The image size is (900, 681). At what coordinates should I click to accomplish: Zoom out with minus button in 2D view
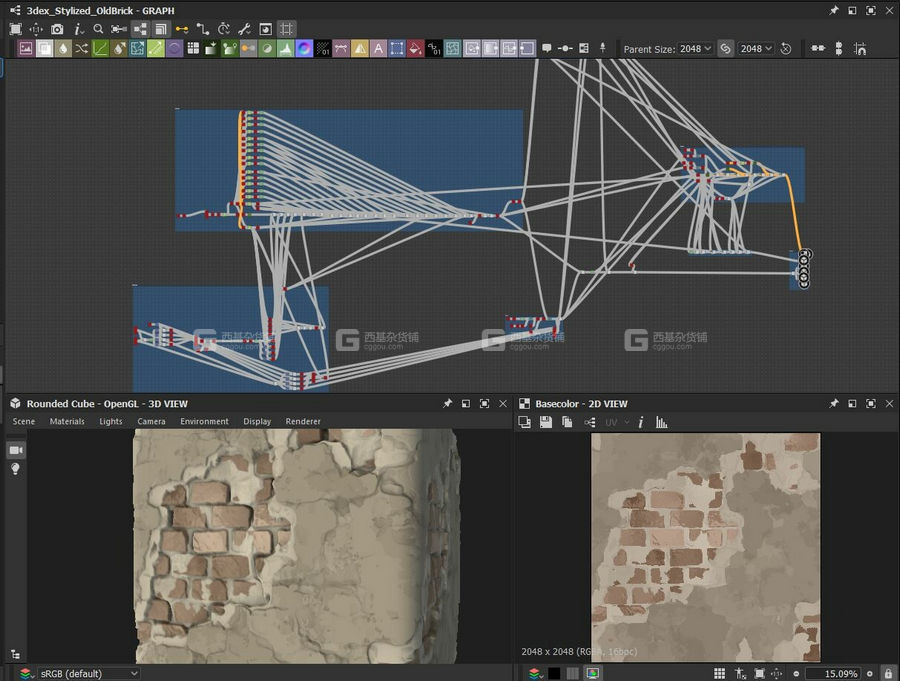click(x=796, y=674)
